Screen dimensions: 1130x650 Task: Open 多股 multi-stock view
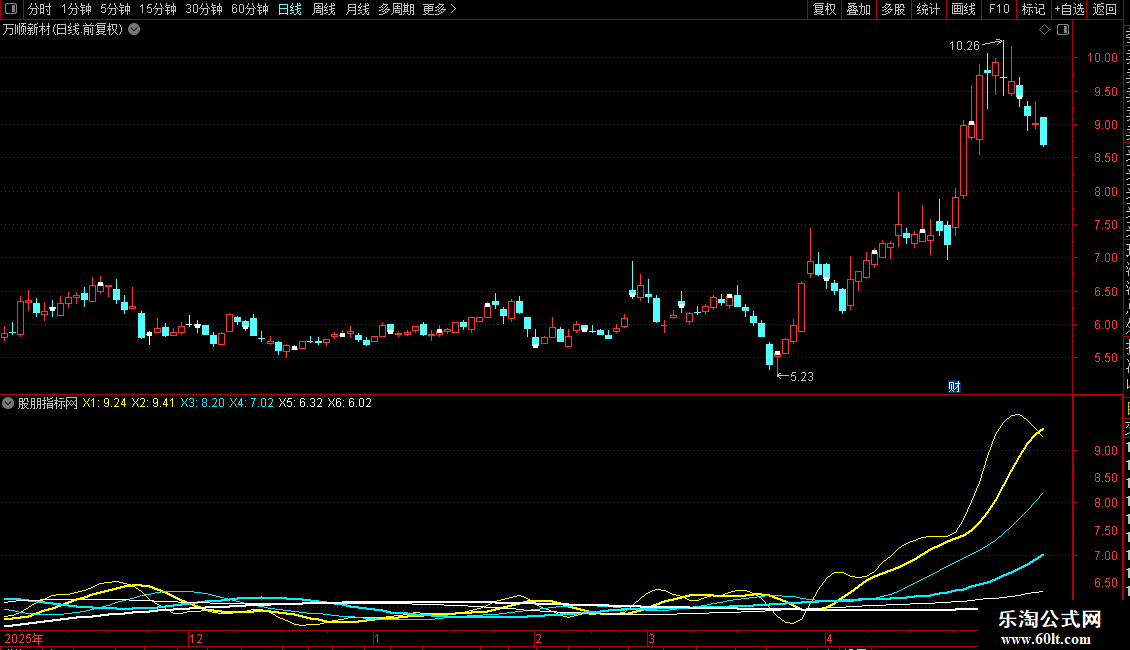(893, 9)
